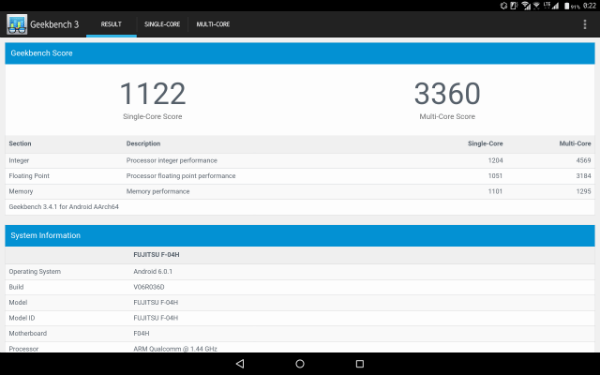Tap Floating Point multi-core value 3184
Viewport: 600px width, 375px height.
point(584,176)
